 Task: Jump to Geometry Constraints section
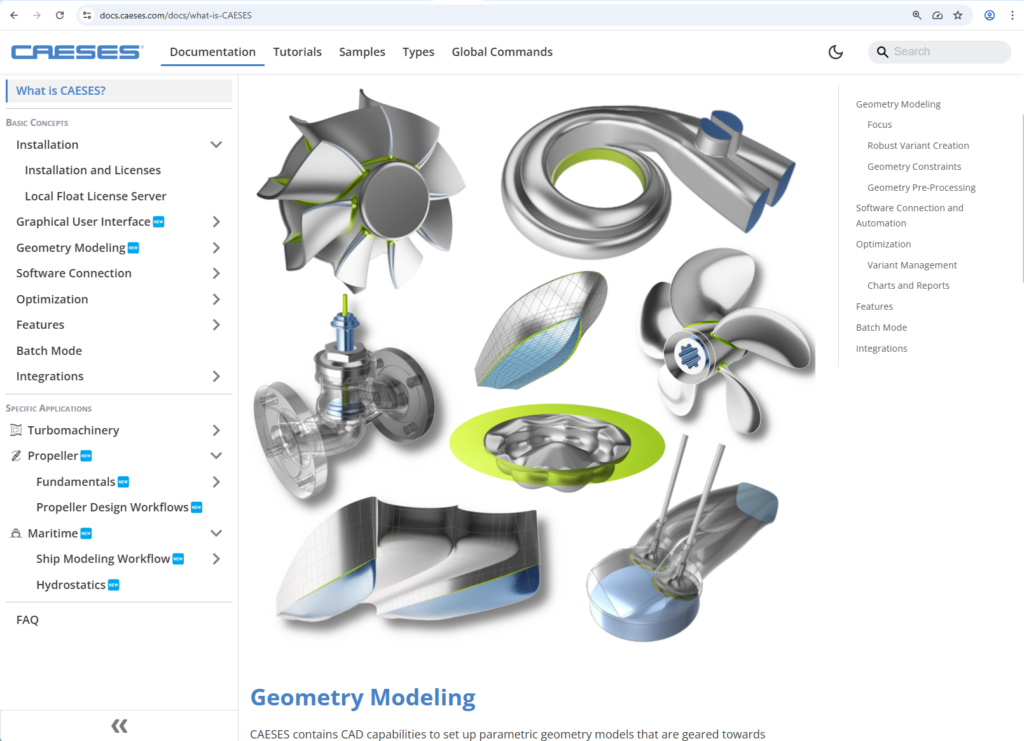pyautogui.click(x=914, y=166)
